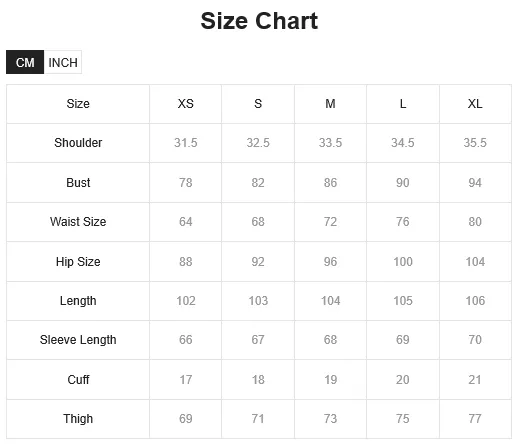518x446 pixels.
Task: Select the CM unit toggle
Action: click(x=25, y=62)
